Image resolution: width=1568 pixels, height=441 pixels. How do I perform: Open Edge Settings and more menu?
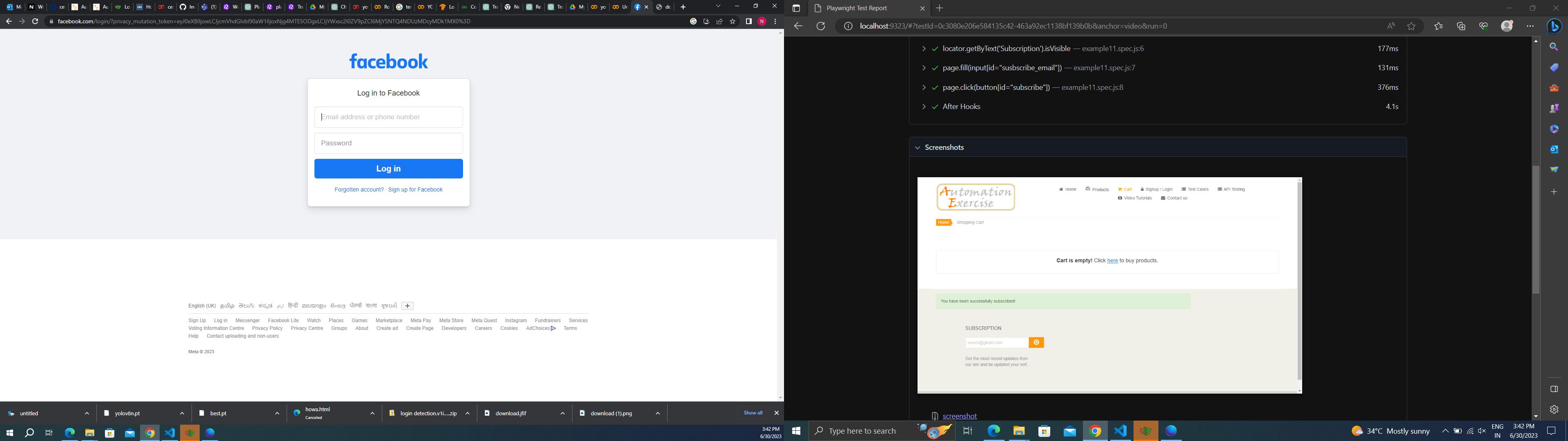pos(1530,26)
